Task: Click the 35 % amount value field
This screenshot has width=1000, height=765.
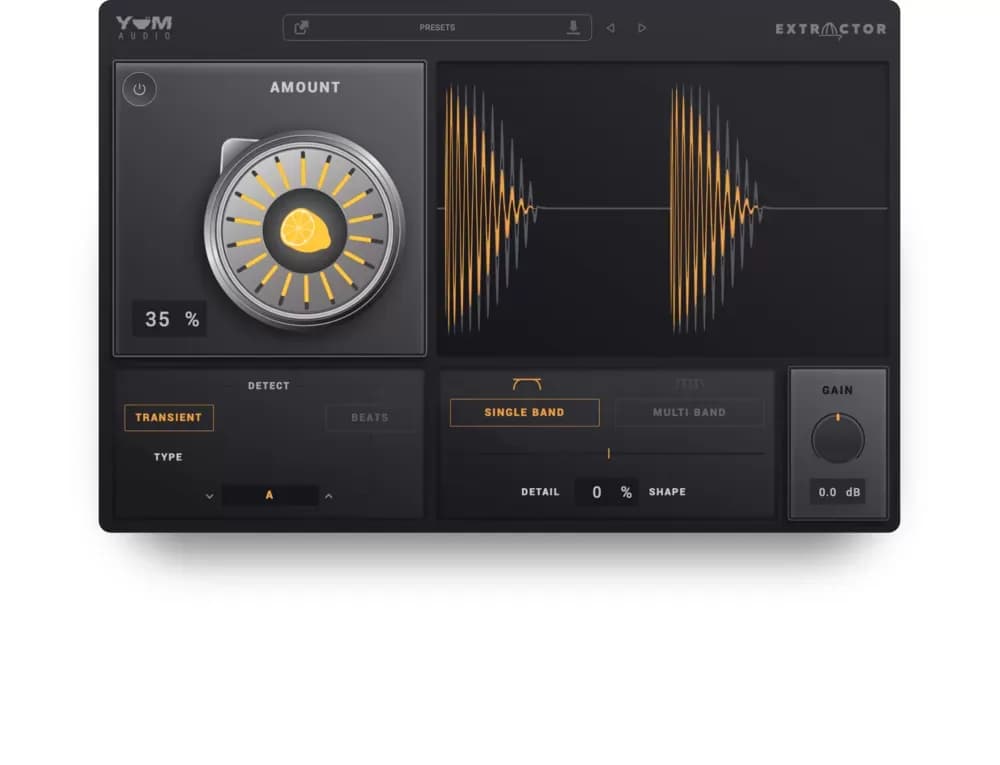Action: [170, 319]
